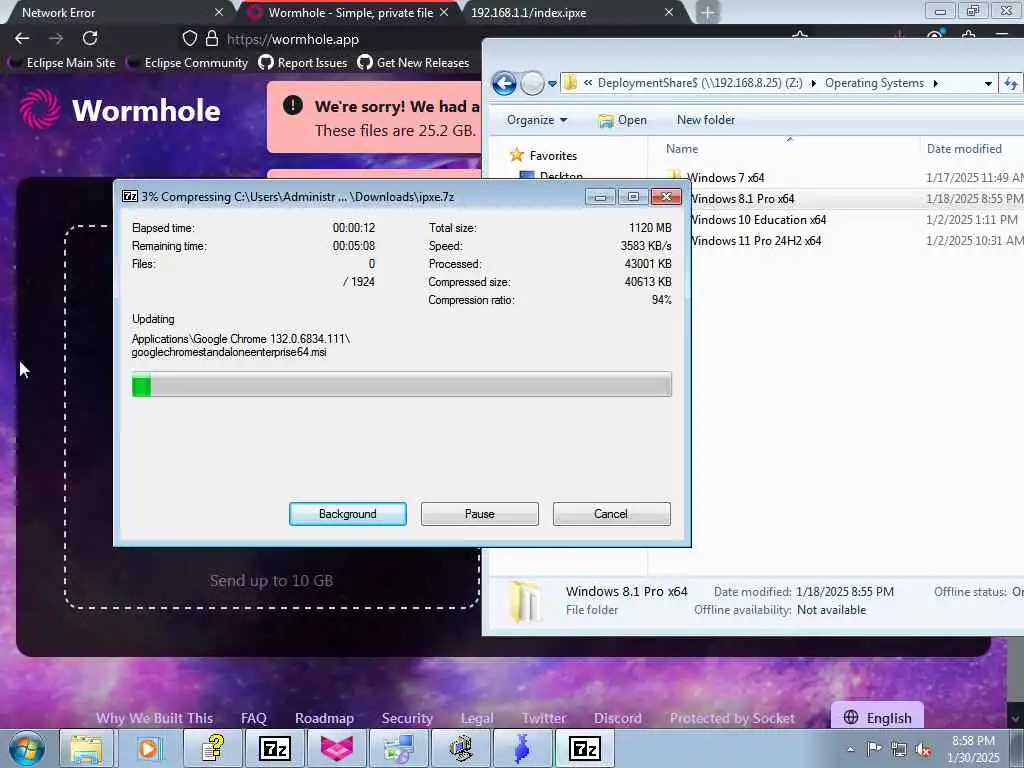The width and height of the screenshot is (1024, 768).
Task: Click the 7z icon in dialog title bar
Action: [130, 196]
